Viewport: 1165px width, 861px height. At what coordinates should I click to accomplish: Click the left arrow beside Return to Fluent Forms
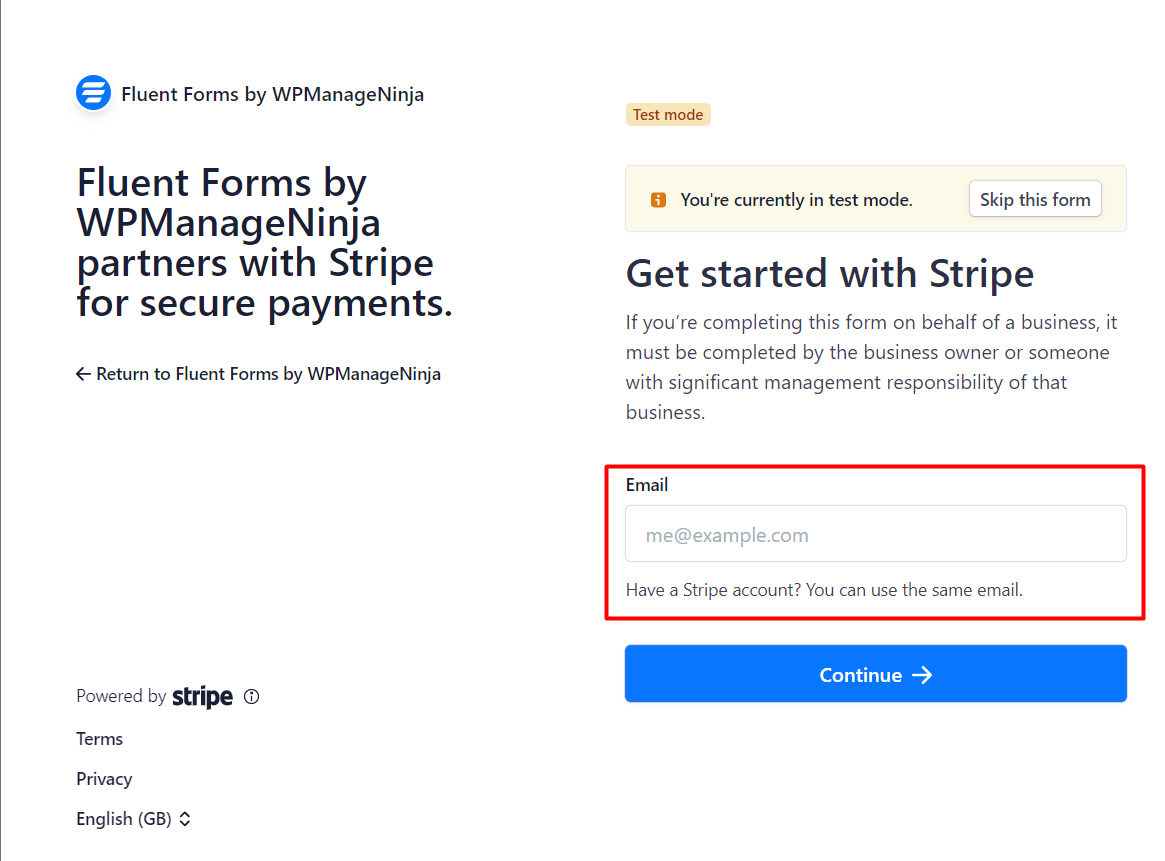click(83, 374)
